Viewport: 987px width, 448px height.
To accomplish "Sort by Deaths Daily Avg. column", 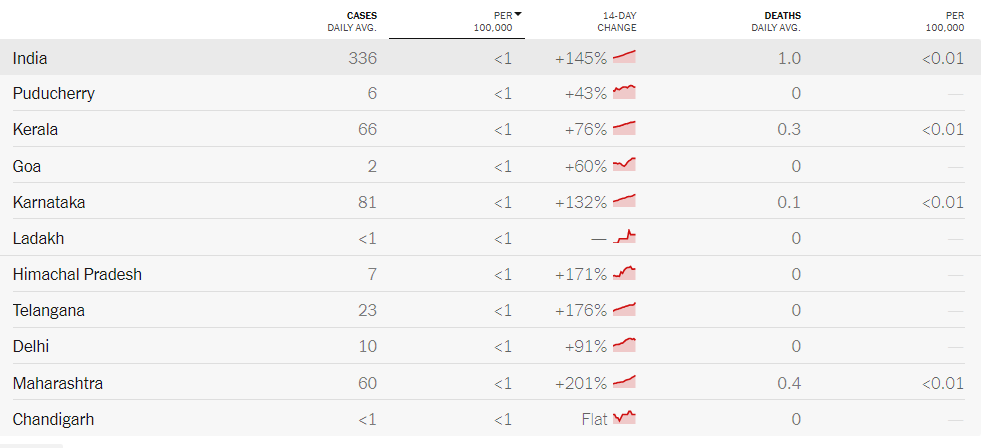I will tap(775, 21).
